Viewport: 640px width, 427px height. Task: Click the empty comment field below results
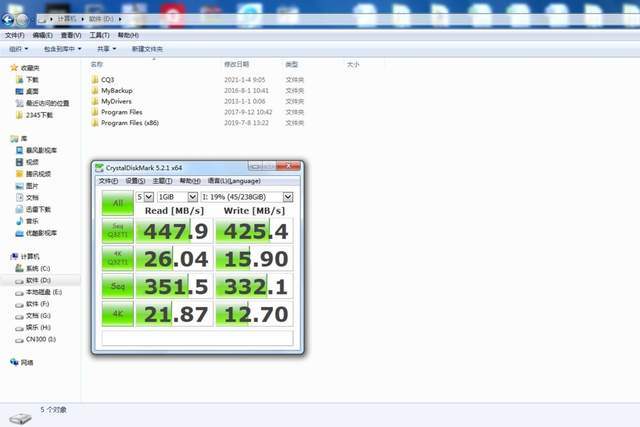[197, 338]
